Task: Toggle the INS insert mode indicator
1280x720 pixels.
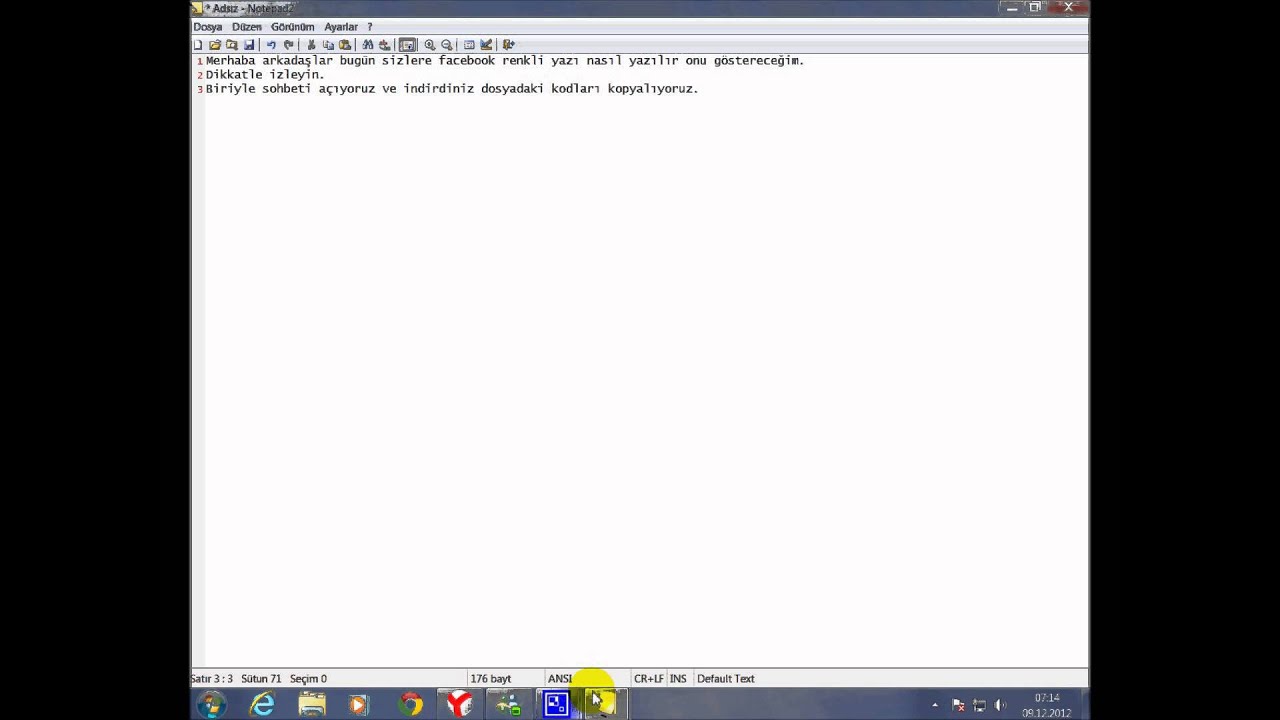Action: 678,678
